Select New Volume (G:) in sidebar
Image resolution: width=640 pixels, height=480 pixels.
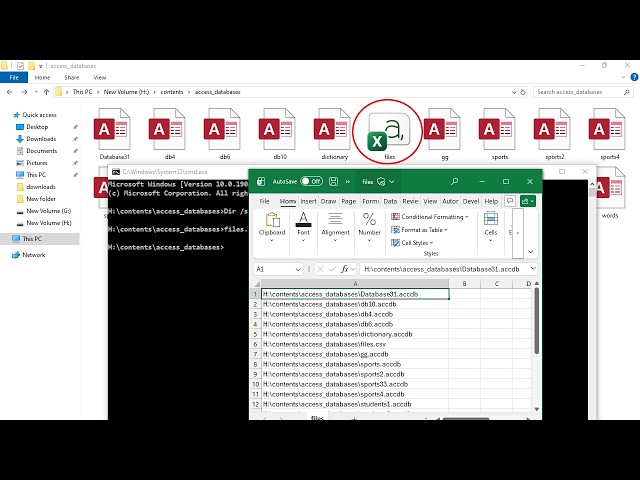click(49, 211)
